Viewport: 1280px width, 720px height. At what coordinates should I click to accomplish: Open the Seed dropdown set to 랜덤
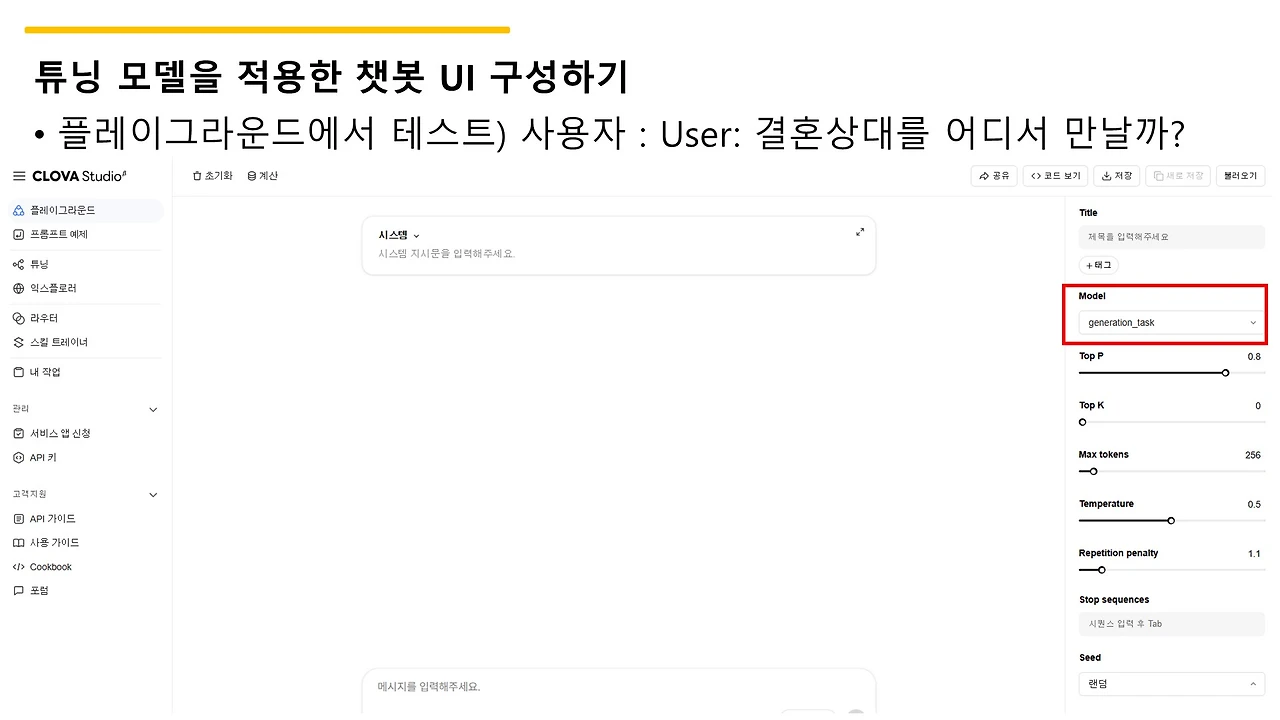[1170, 683]
